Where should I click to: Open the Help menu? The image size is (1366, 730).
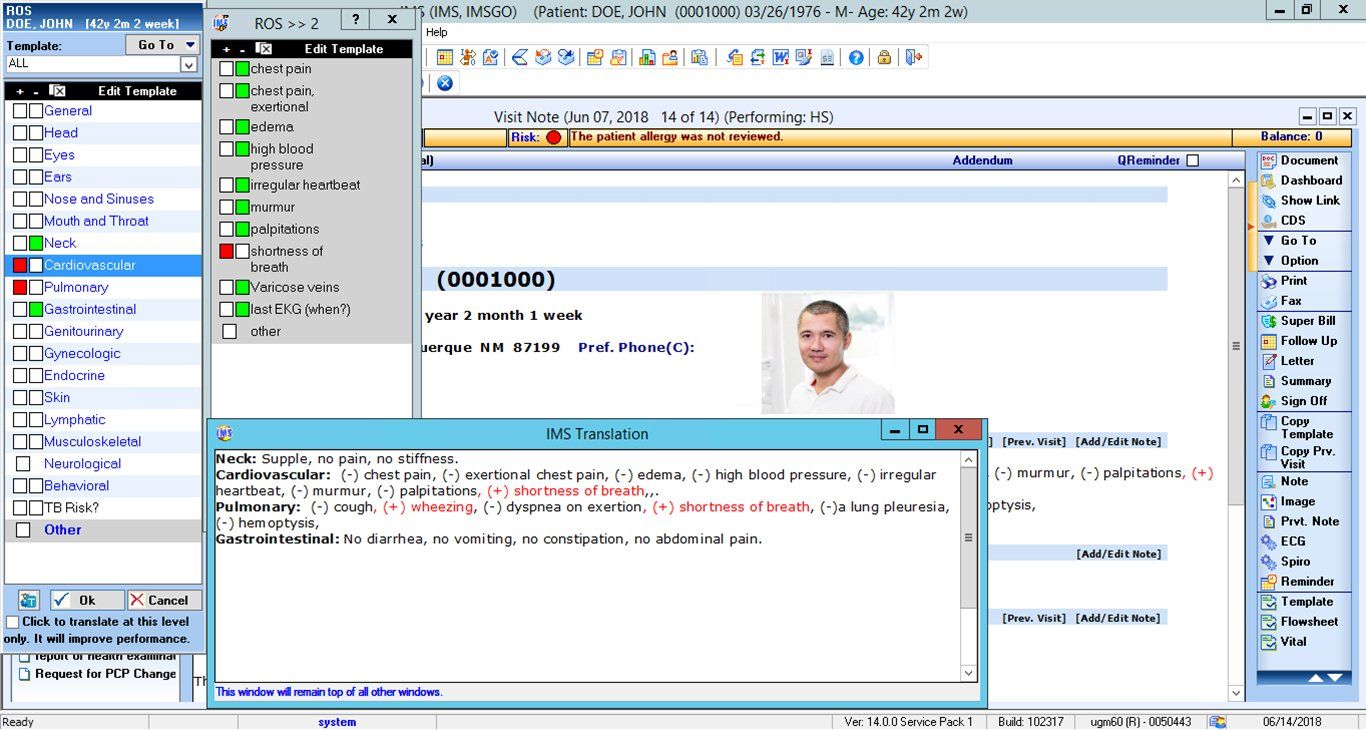tap(436, 32)
